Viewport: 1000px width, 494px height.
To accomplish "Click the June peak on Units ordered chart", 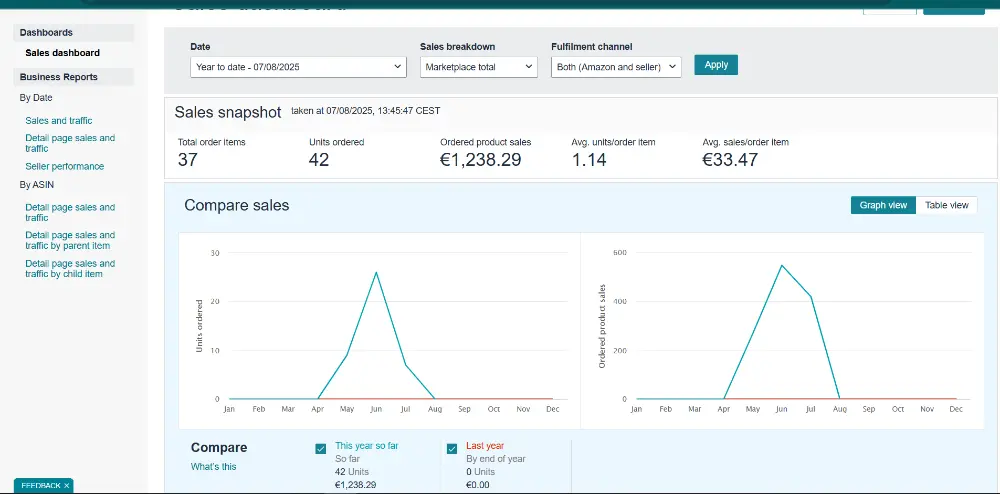I will [x=376, y=272].
